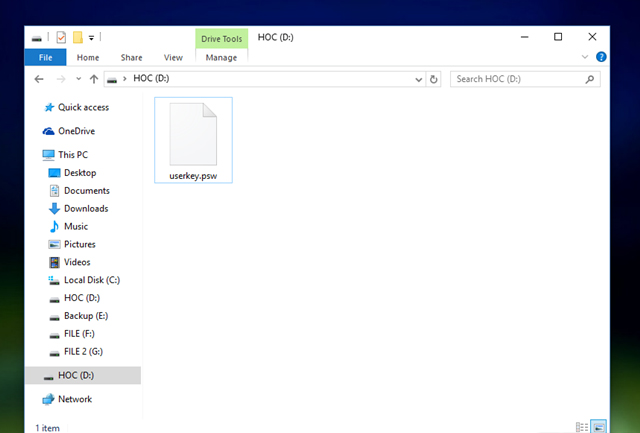The width and height of the screenshot is (640, 433).
Task: Click the Local Disk (C:) Windows drive icon
Action: pyautogui.click(x=54, y=280)
